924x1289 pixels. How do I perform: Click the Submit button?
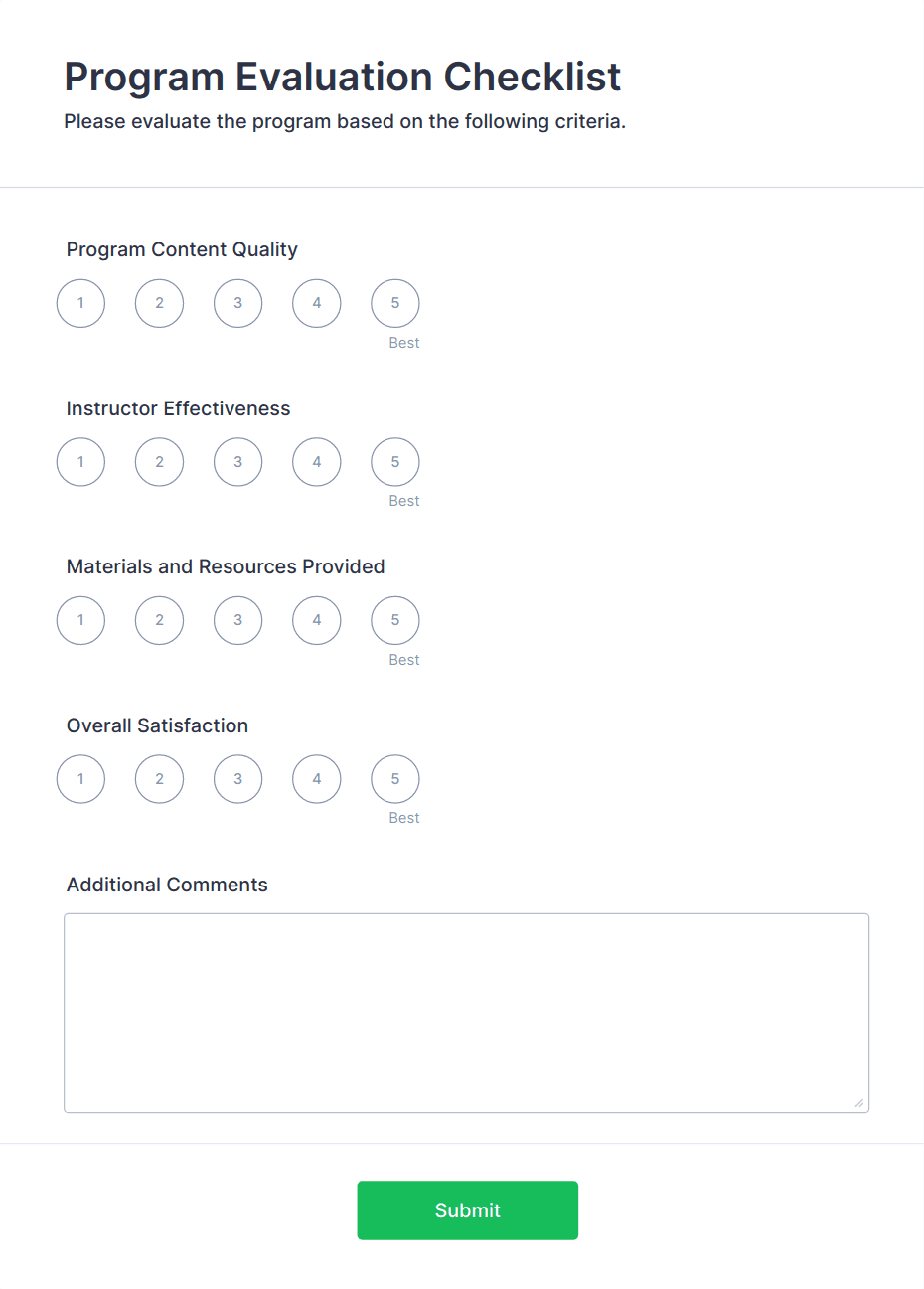[x=467, y=1209]
